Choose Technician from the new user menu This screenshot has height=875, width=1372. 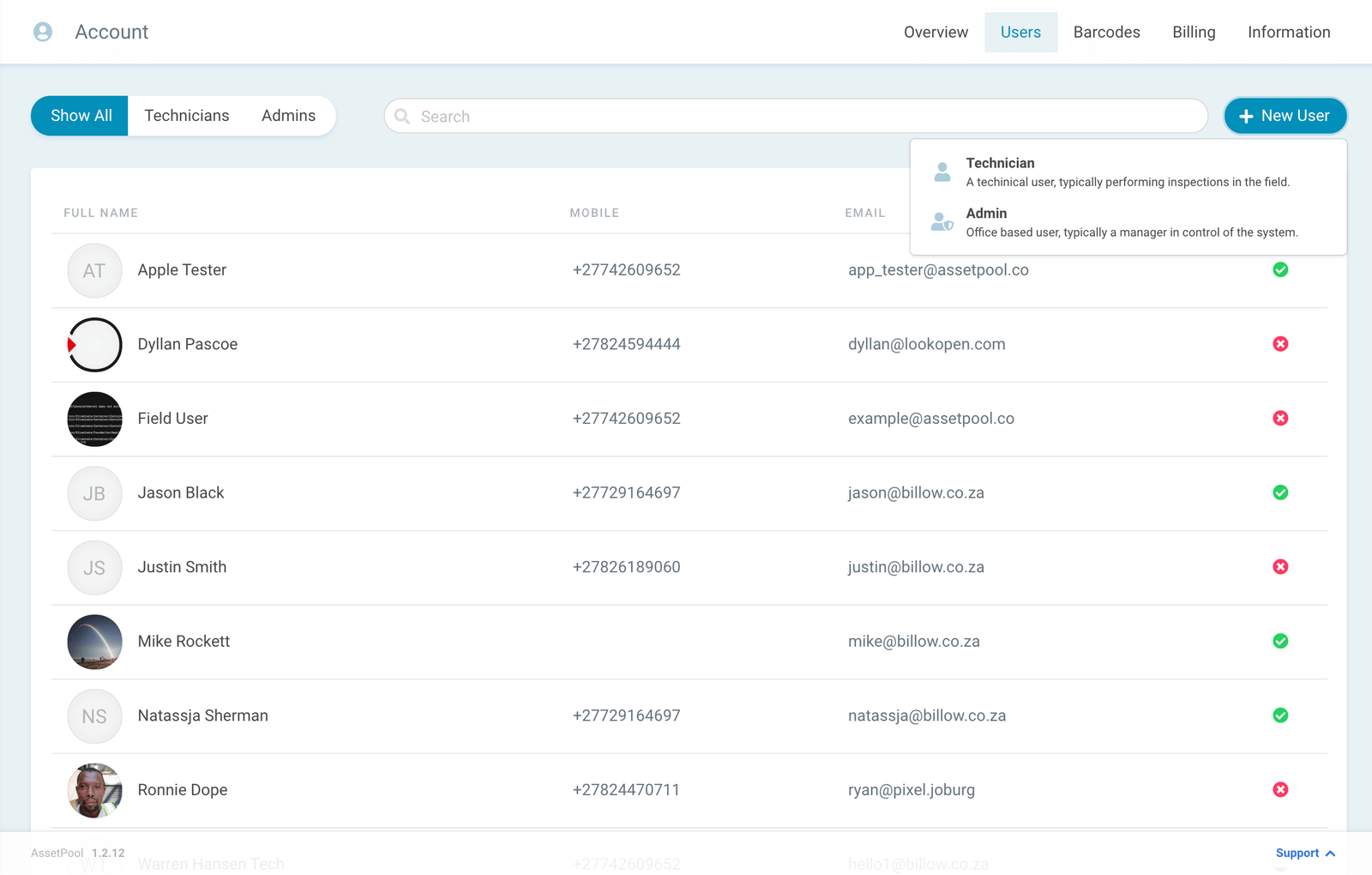point(1128,172)
